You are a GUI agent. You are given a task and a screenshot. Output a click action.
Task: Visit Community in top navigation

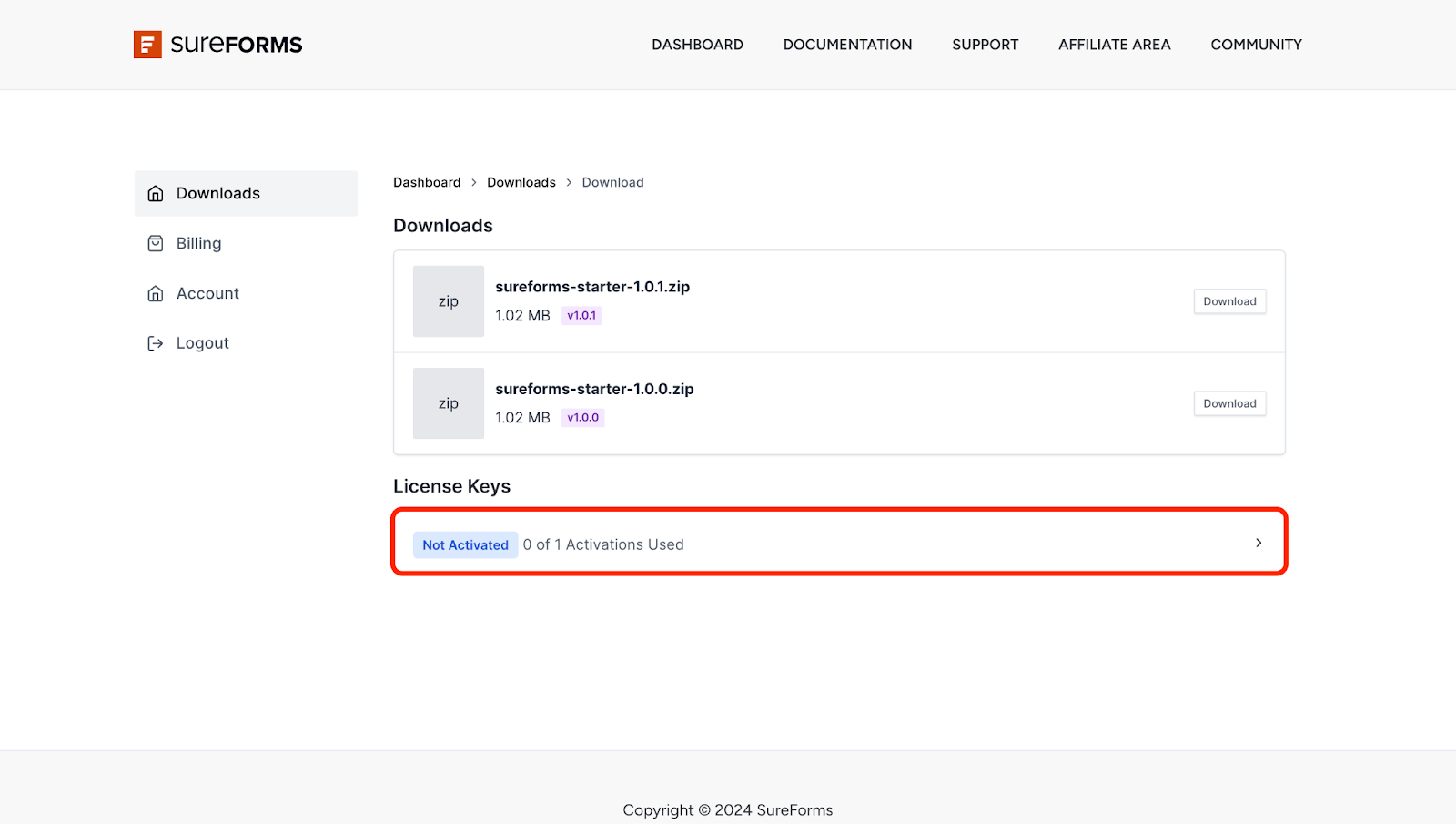pos(1256,45)
